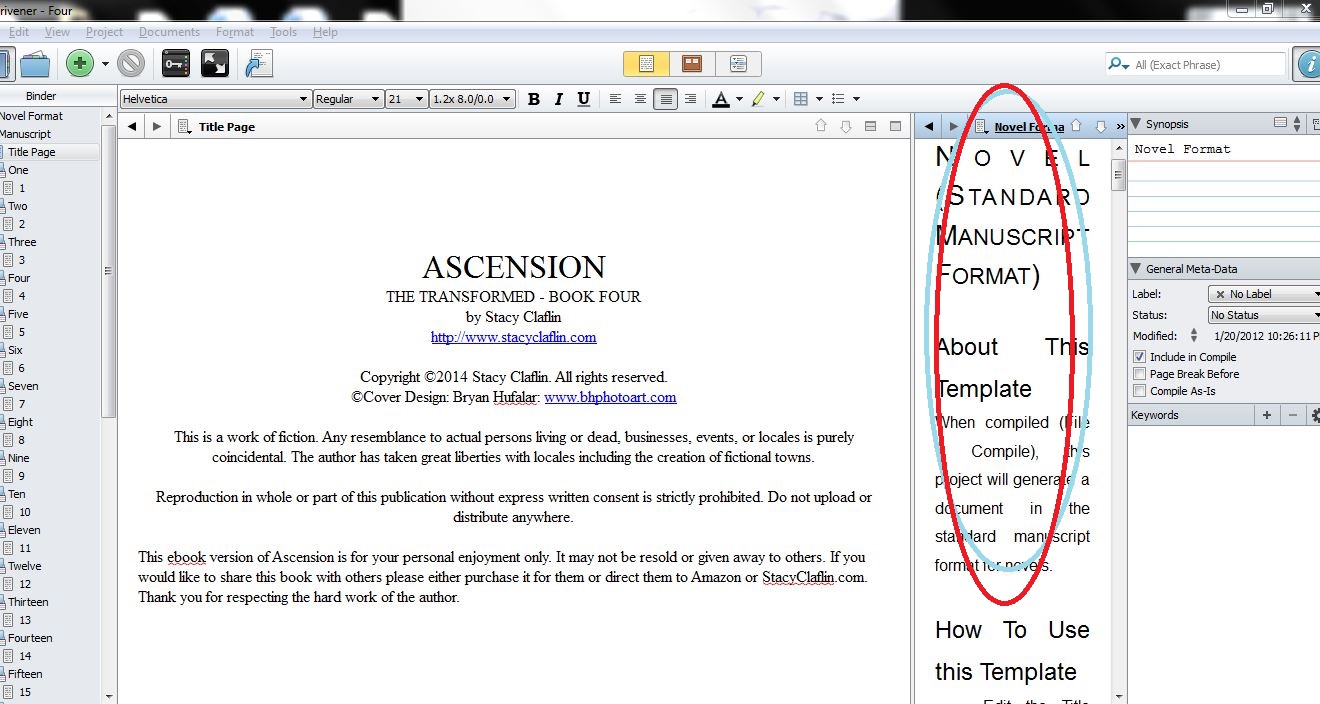Switch to Outliner view mode
The width and height of the screenshot is (1320, 704).
[x=738, y=64]
